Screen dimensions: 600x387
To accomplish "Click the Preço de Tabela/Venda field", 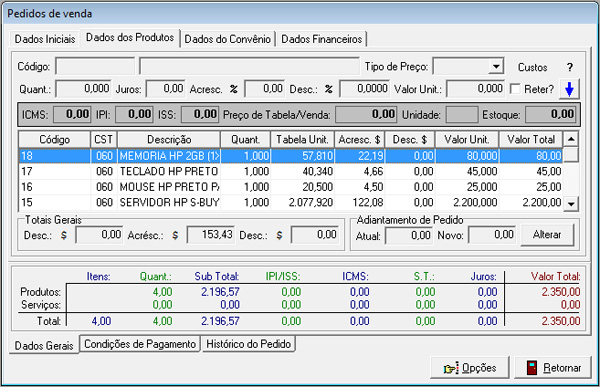I will point(366,114).
